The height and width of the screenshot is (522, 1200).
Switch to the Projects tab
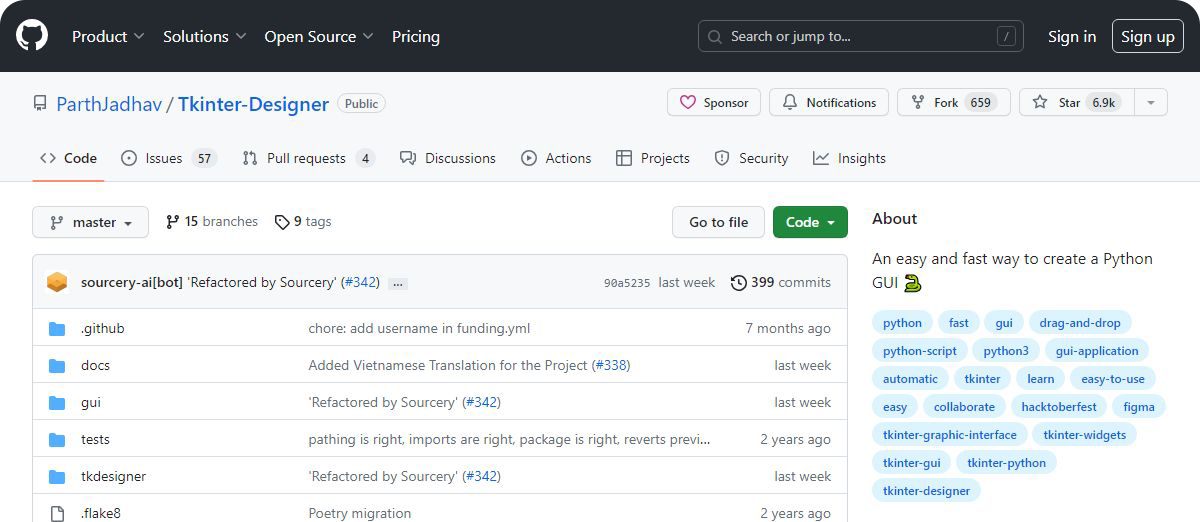[x=653, y=158]
